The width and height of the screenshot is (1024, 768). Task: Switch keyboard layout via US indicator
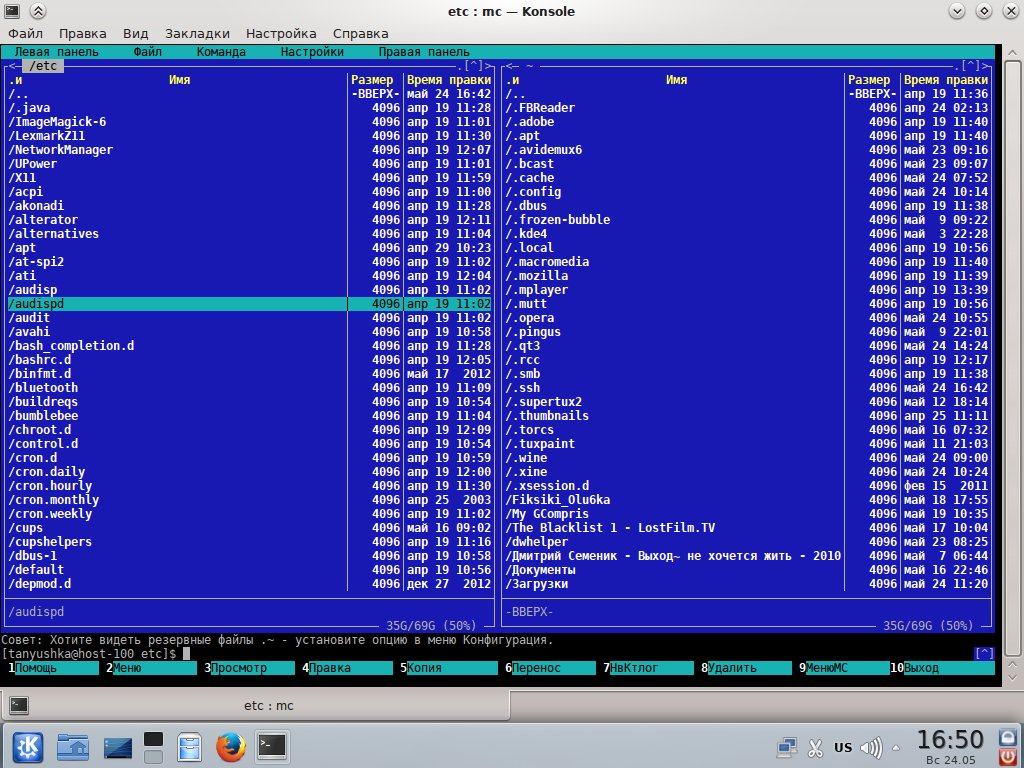pos(843,747)
